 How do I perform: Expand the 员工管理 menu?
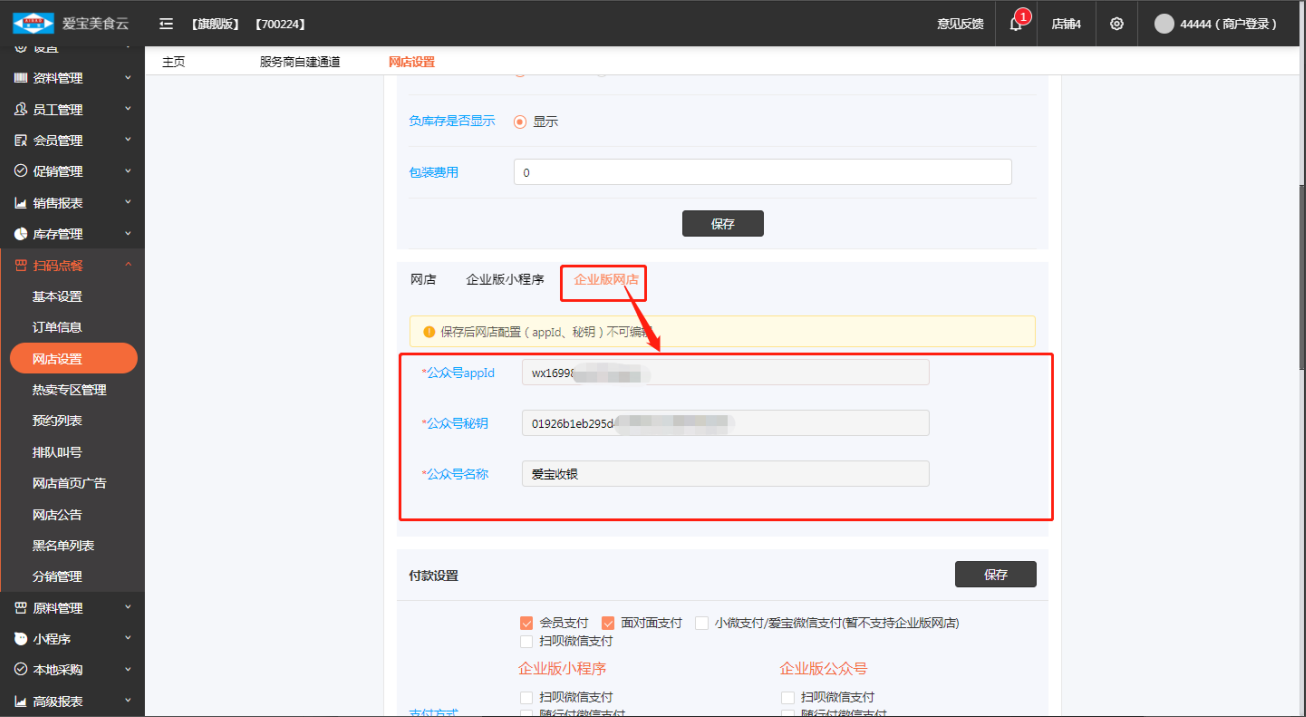(x=72, y=109)
